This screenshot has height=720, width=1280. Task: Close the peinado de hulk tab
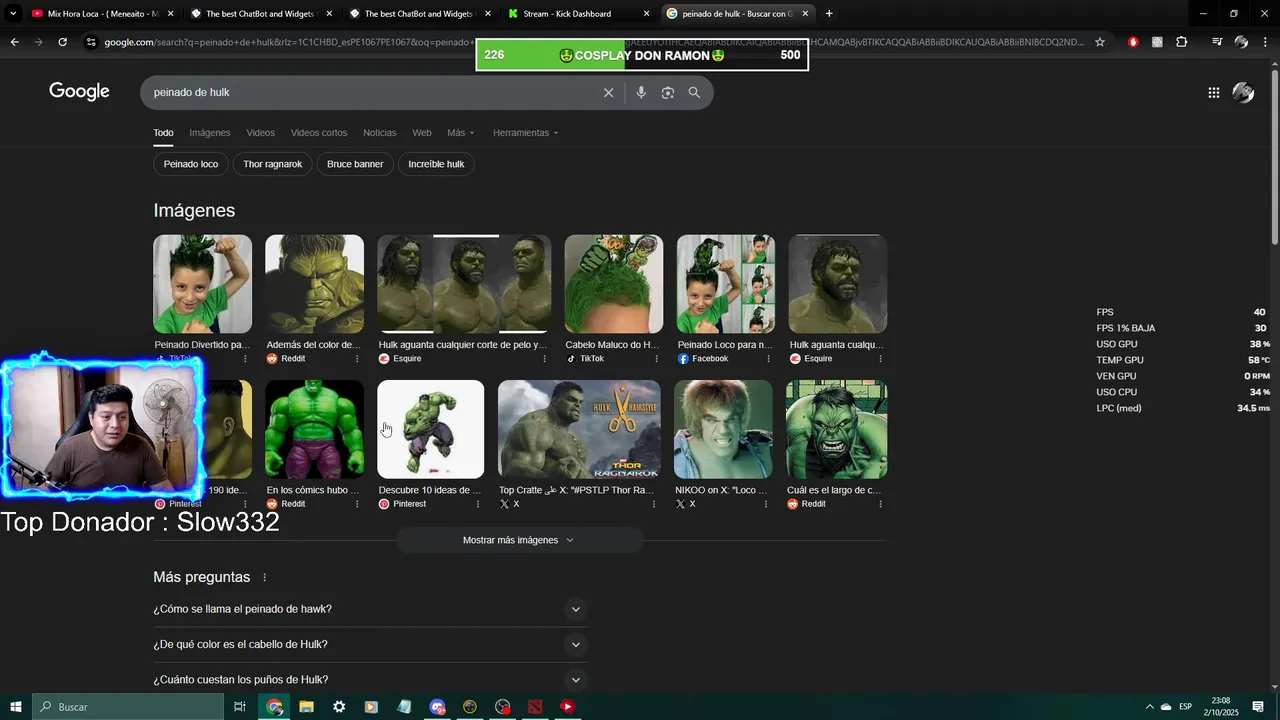pos(805,14)
